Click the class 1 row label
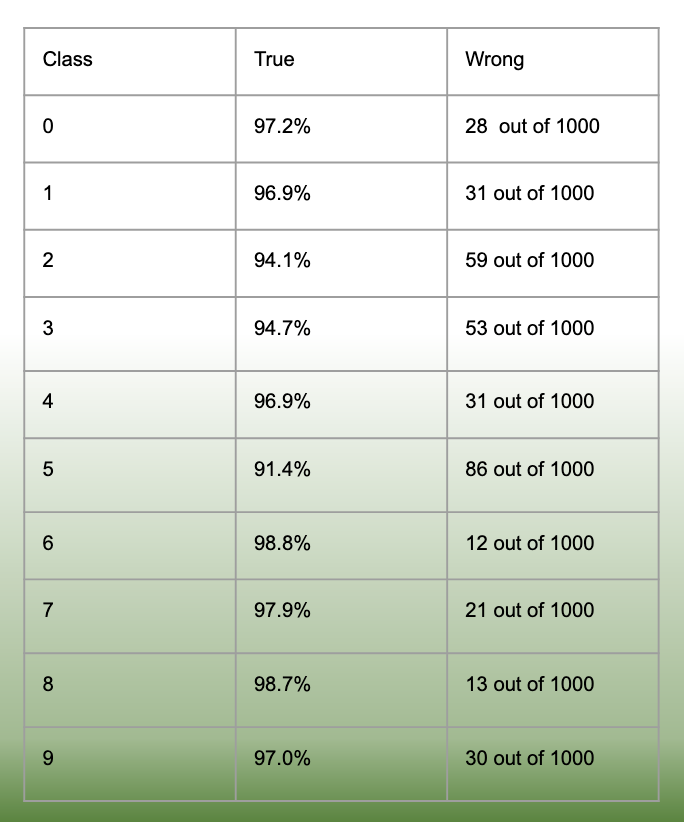The height and width of the screenshot is (822, 684). [x=48, y=193]
